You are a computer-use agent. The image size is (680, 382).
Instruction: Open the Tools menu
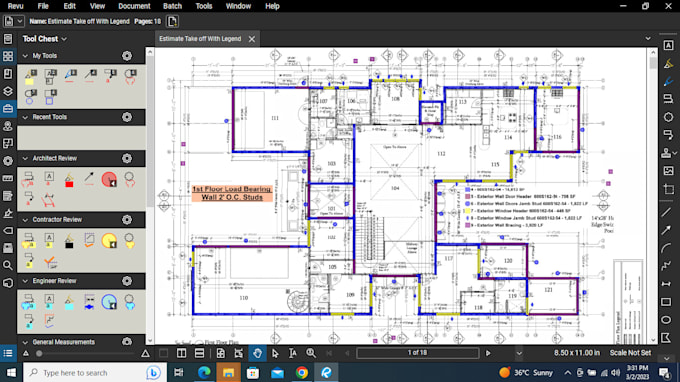coord(203,6)
